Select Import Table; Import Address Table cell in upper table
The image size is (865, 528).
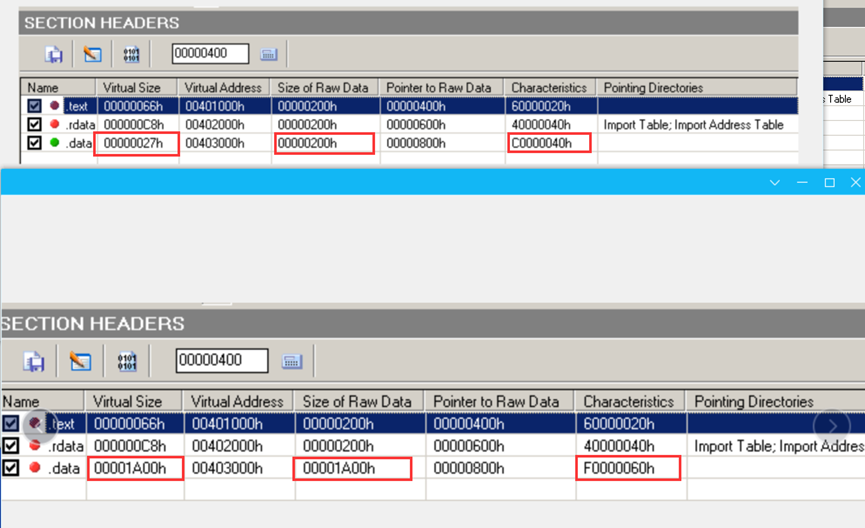point(693,125)
